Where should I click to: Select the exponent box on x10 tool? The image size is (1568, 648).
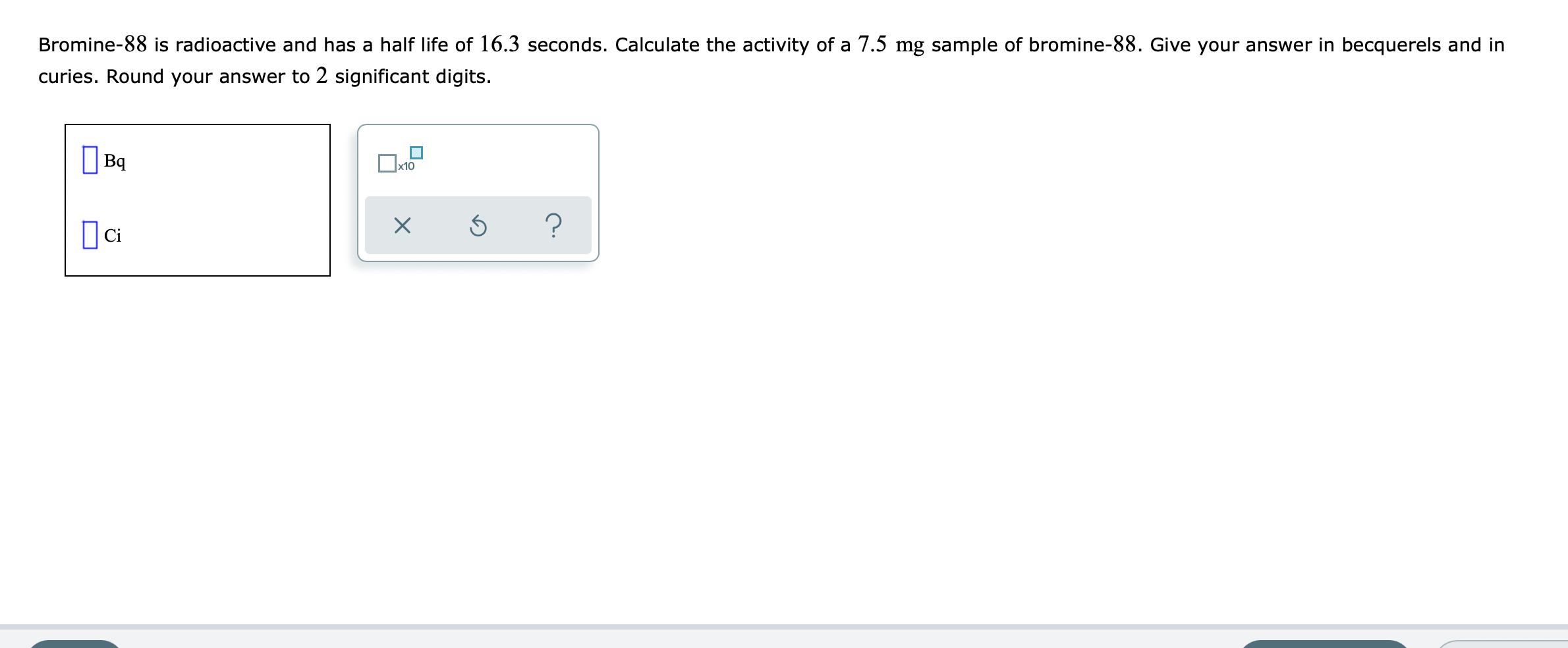tap(416, 152)
